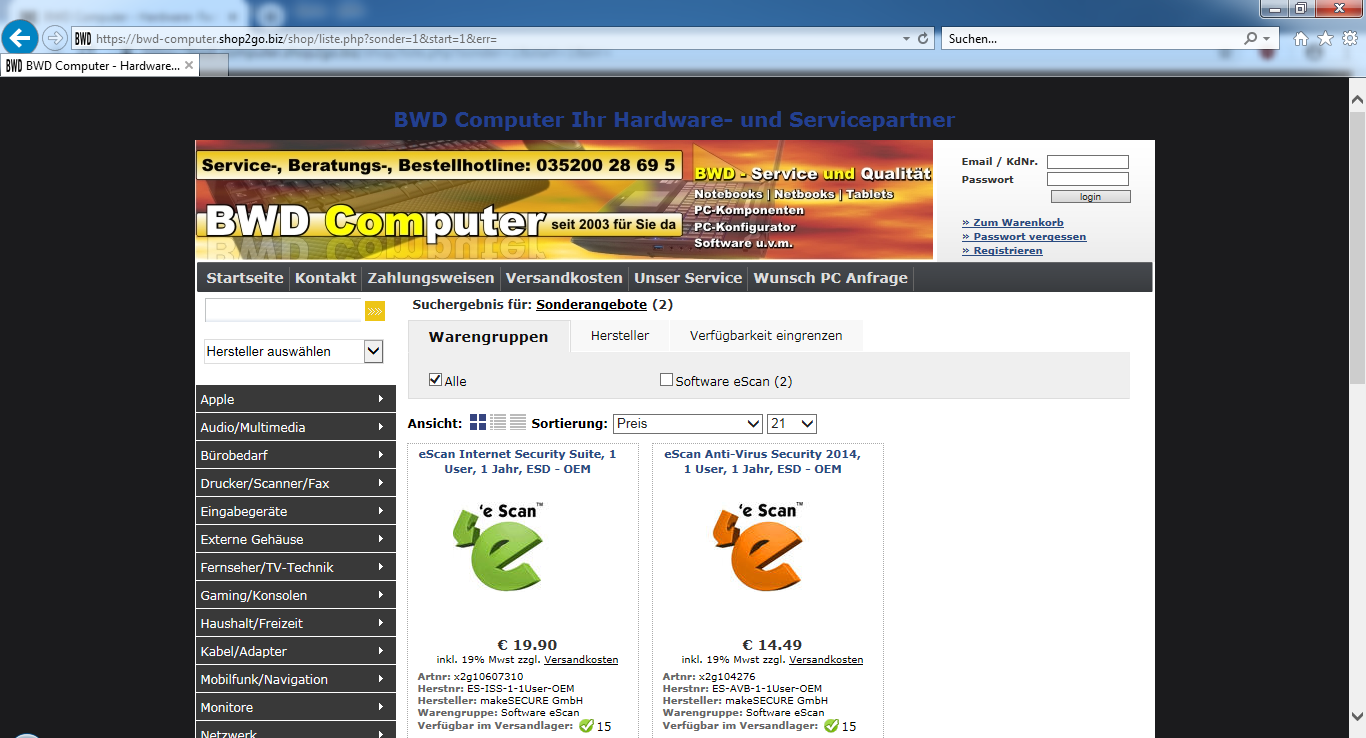Click Versandkosten link under the €19.90 price
Image resolution: width=1366 pixels, height=738 pixels.
tap(581, 660)
